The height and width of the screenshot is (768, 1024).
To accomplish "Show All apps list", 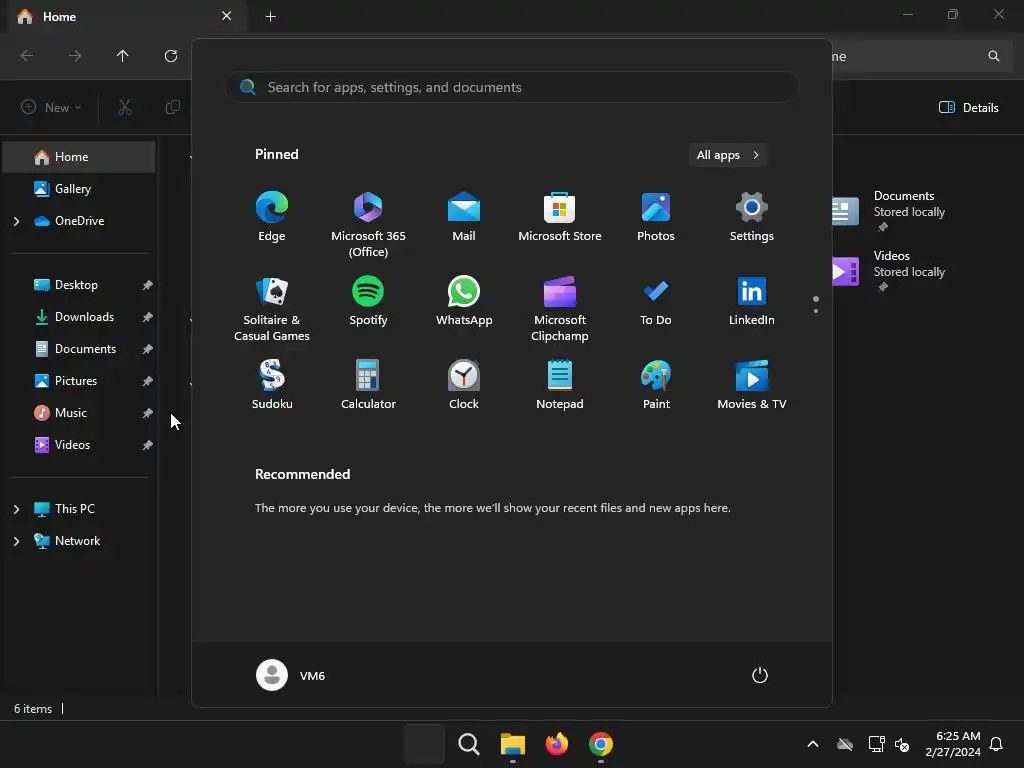I will (x=728, y=155).
